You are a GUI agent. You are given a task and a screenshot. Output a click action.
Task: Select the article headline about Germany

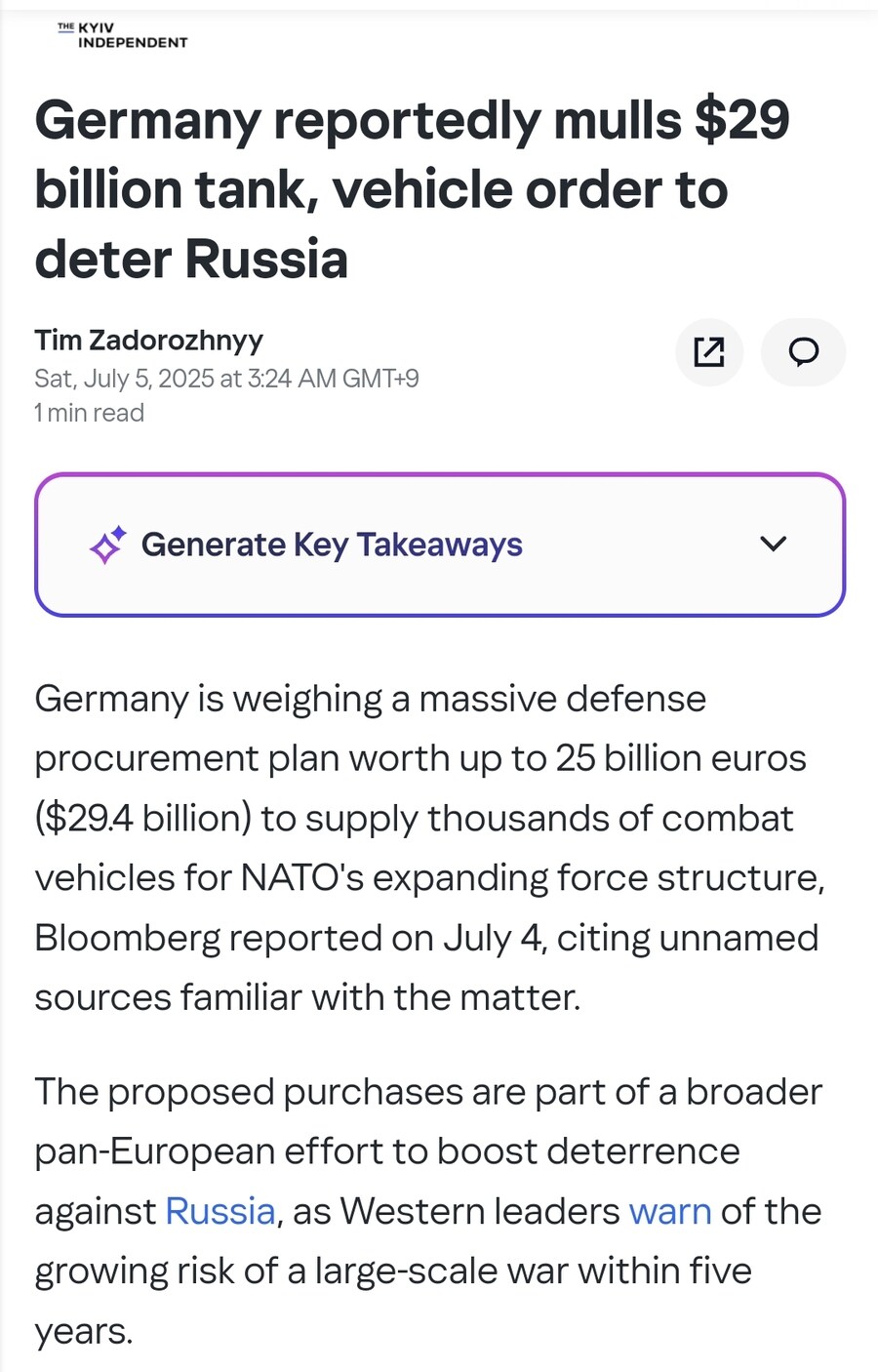click(x=412, y=189)
